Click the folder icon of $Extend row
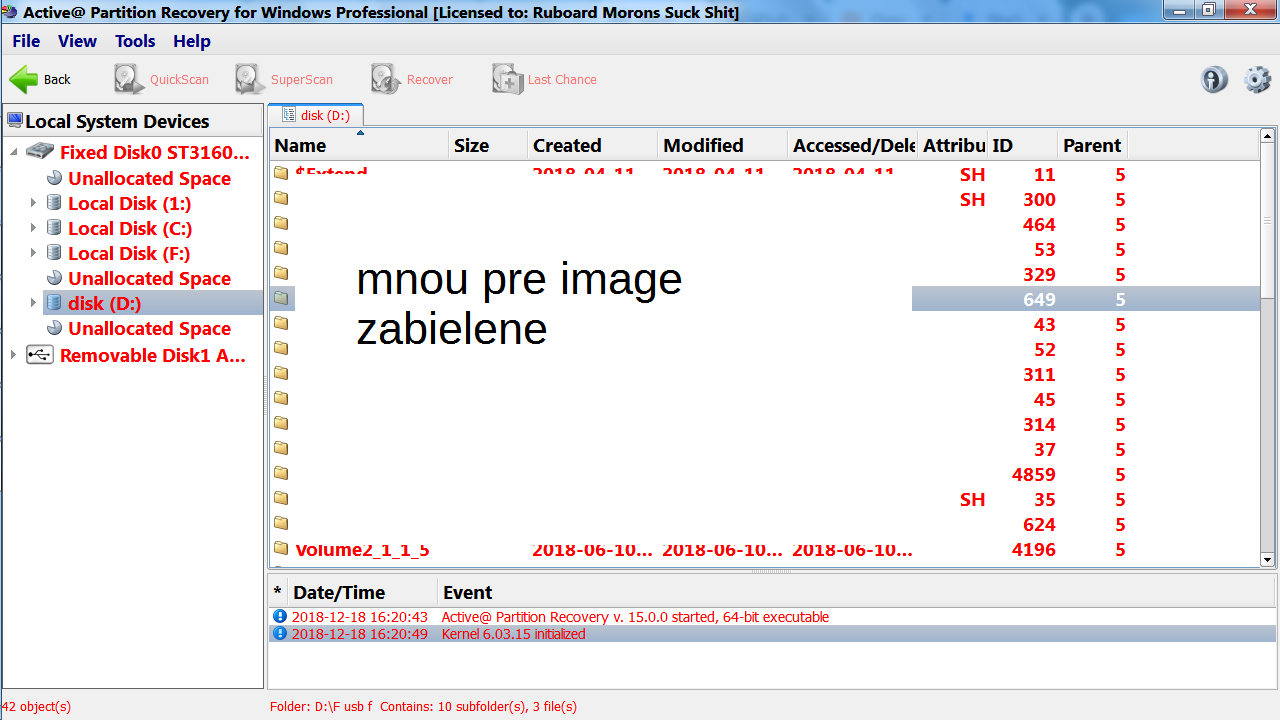The image size is (1280, 720). 281,173
